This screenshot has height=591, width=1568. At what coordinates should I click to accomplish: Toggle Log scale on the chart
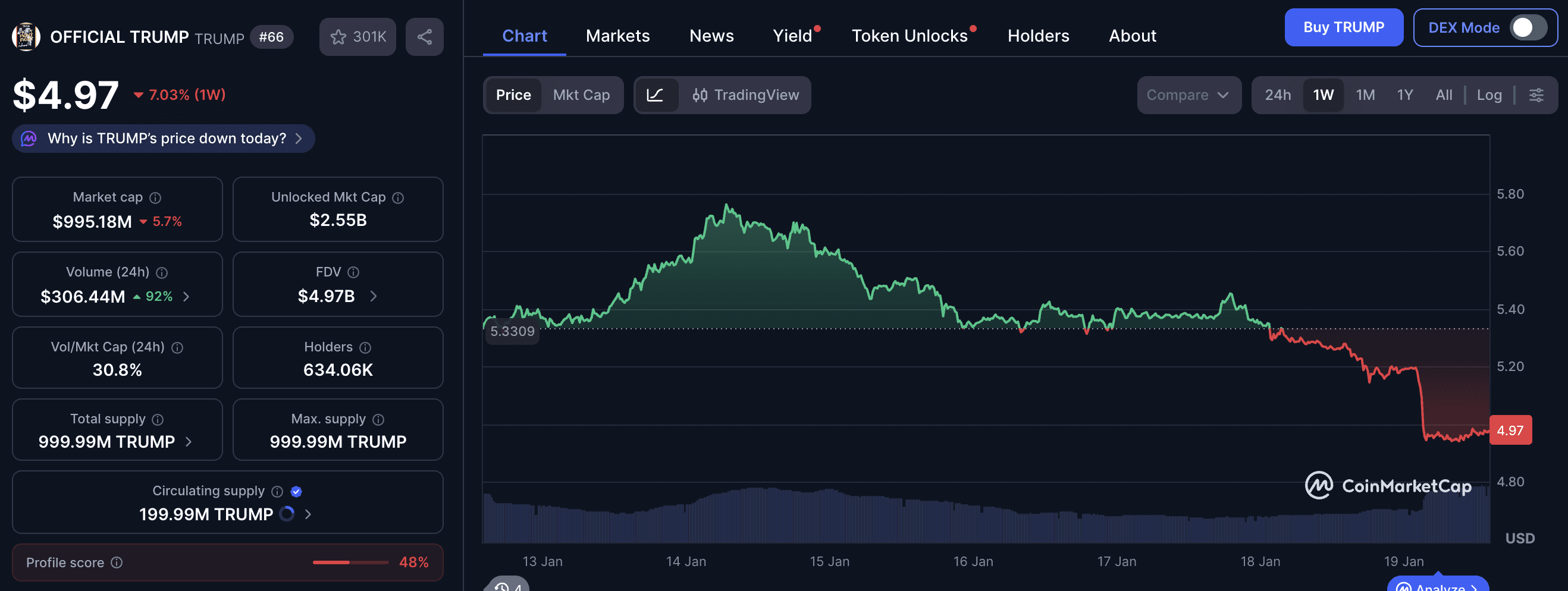pos(1489,95)
